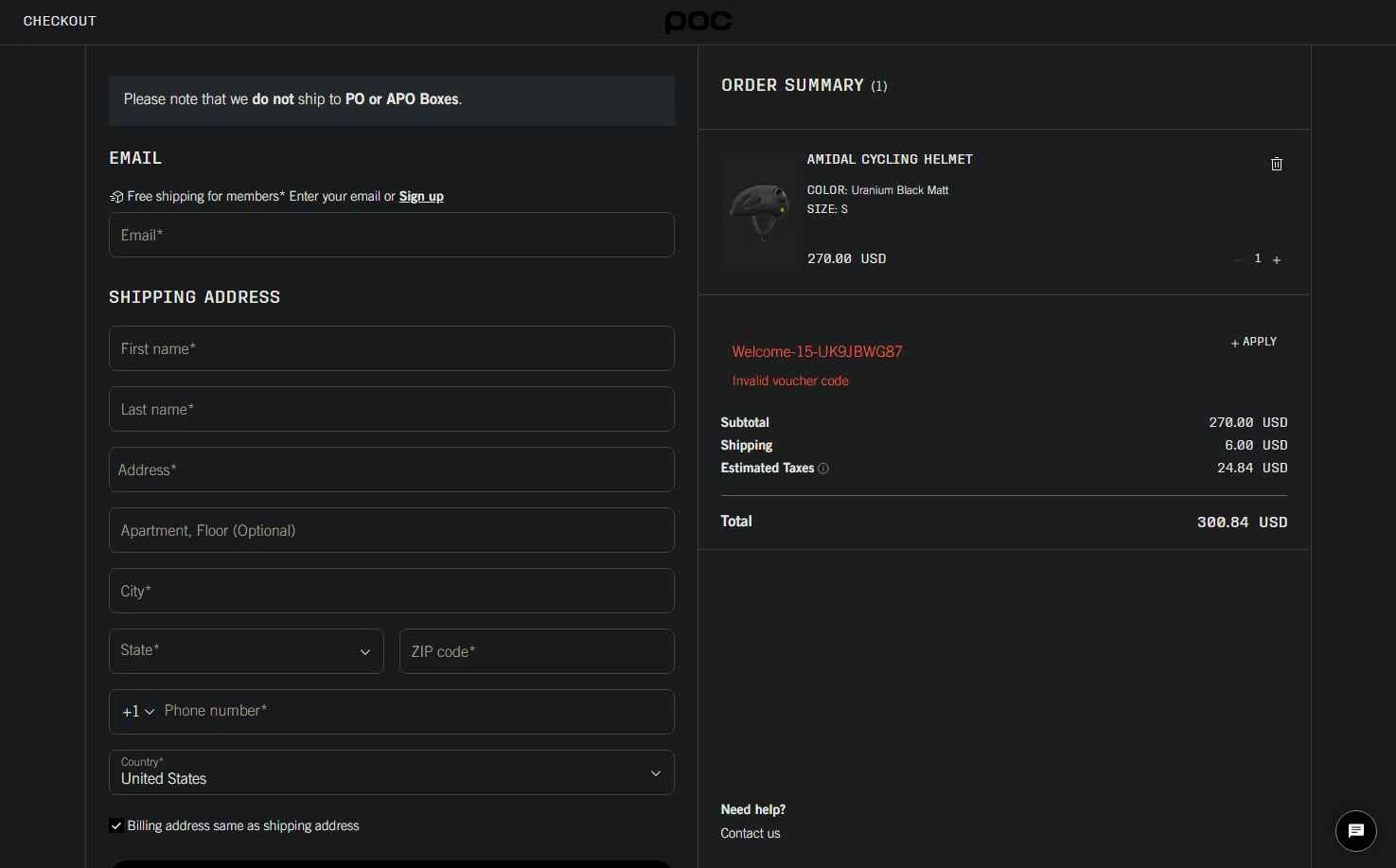Focus the First name field
The image size is (1396, 868).
[392, 348]
